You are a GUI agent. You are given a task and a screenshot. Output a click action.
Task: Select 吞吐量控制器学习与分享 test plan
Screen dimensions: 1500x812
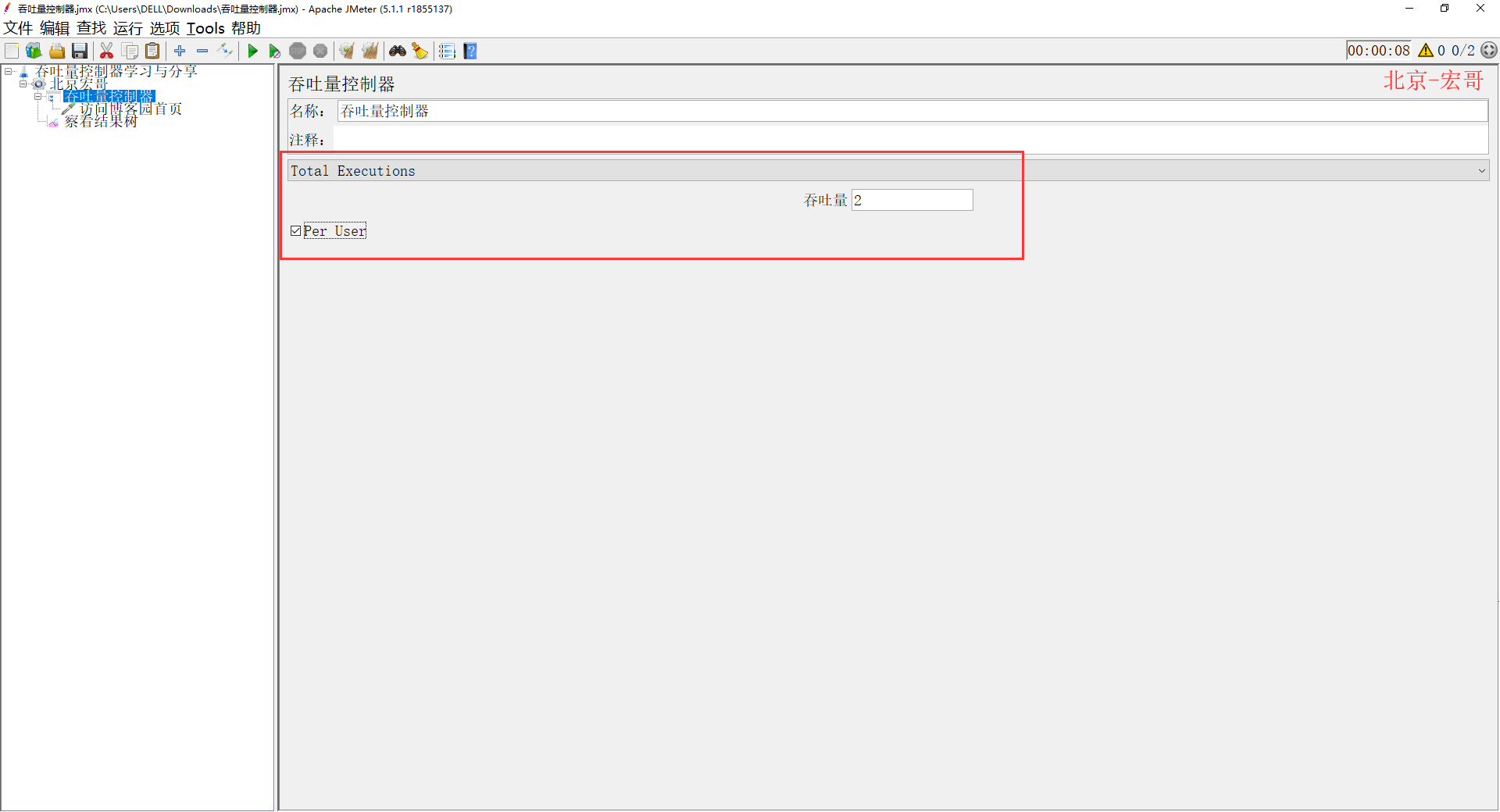click(x=116, y=71)
